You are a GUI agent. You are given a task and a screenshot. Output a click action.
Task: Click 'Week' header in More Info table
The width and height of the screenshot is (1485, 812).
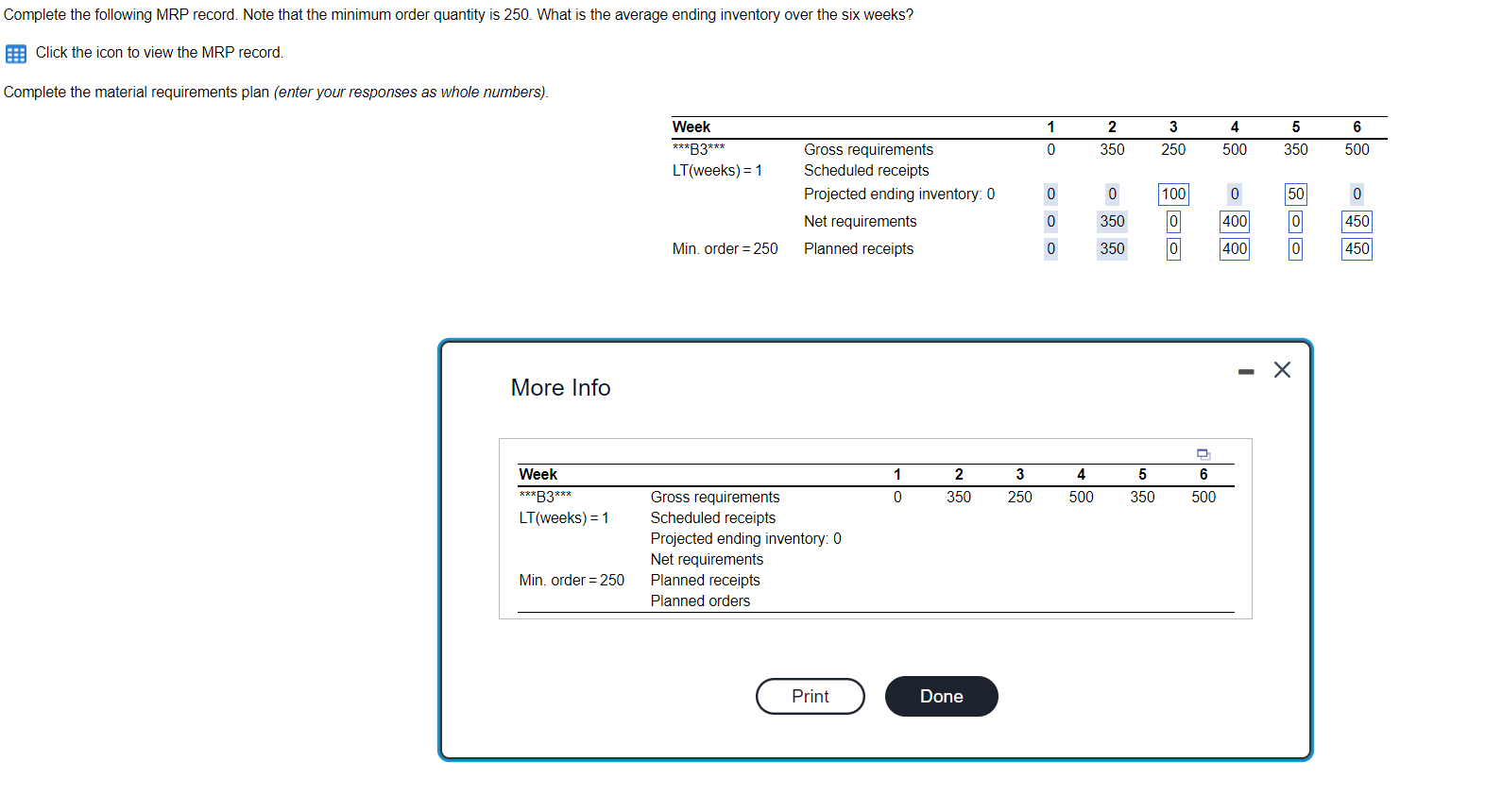(x=538, y=475)
